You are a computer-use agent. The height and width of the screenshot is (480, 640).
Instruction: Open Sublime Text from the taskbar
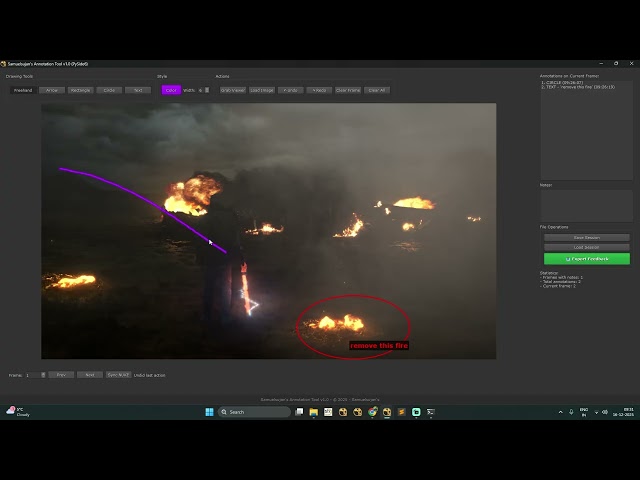click(401, 412)
